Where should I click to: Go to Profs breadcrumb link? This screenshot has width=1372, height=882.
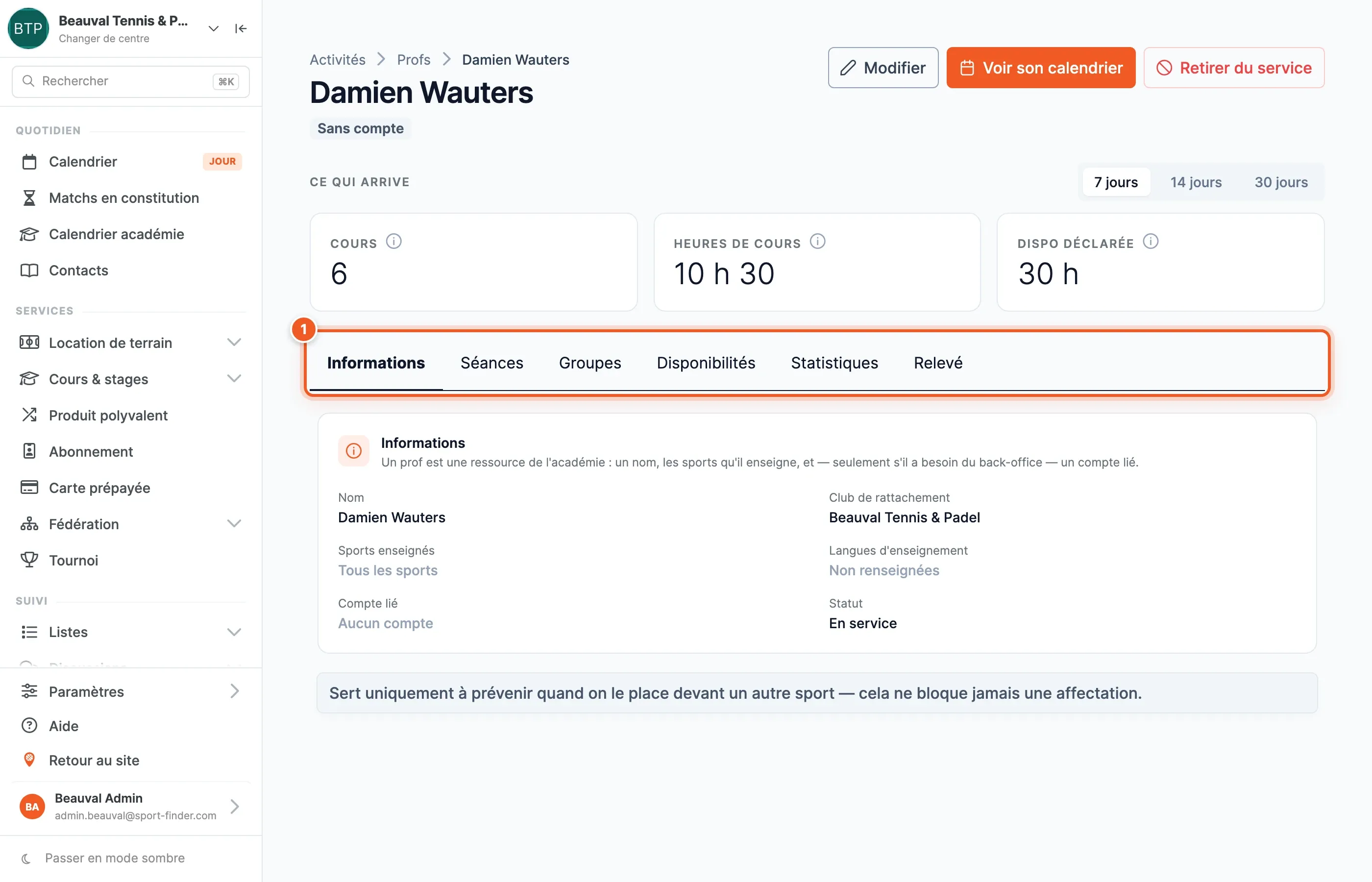tap(414, 60)
